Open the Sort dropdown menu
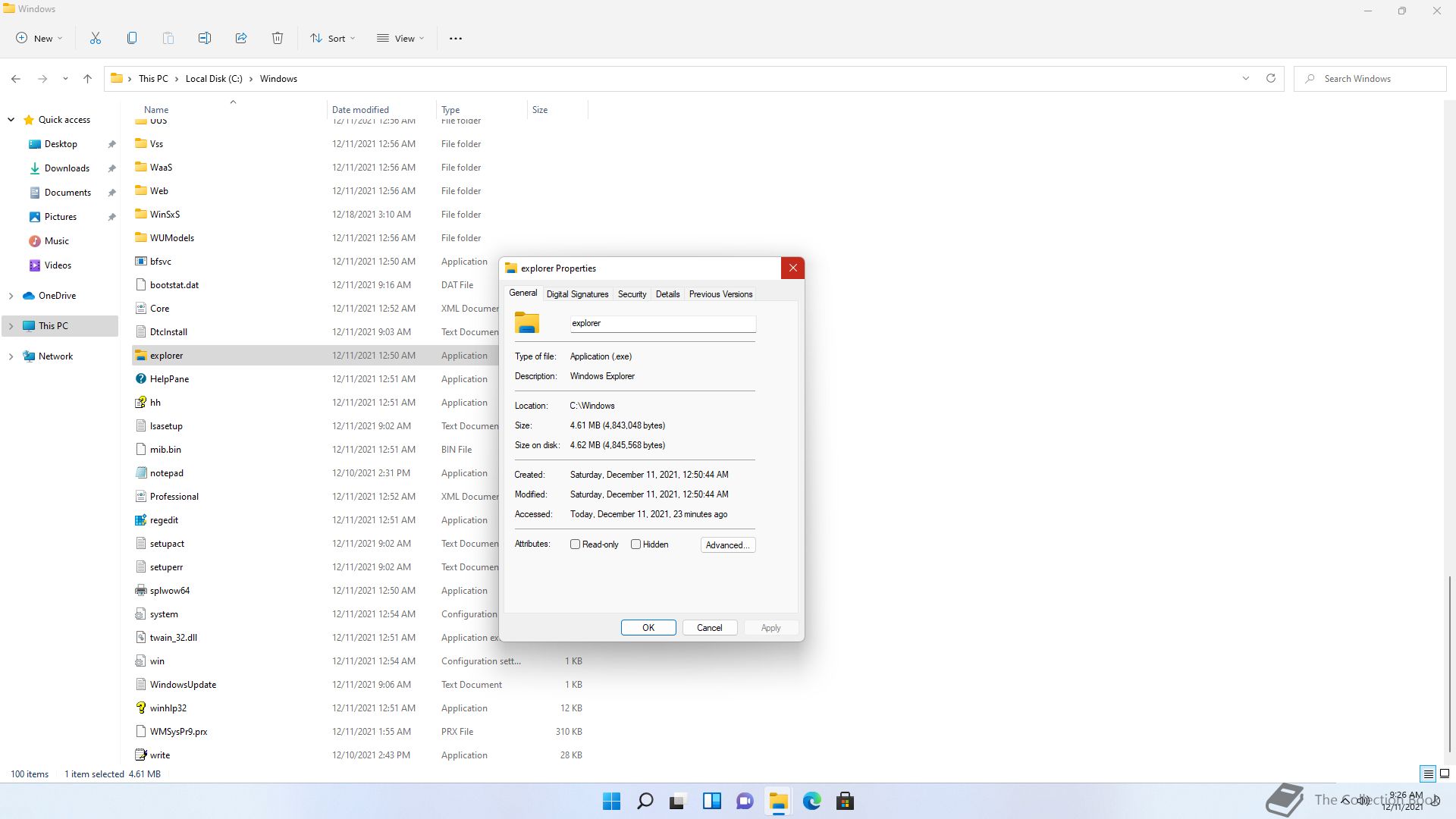The height and width of the screenshot is (819, 1456). pyautogui.click(x=332, y=38)
